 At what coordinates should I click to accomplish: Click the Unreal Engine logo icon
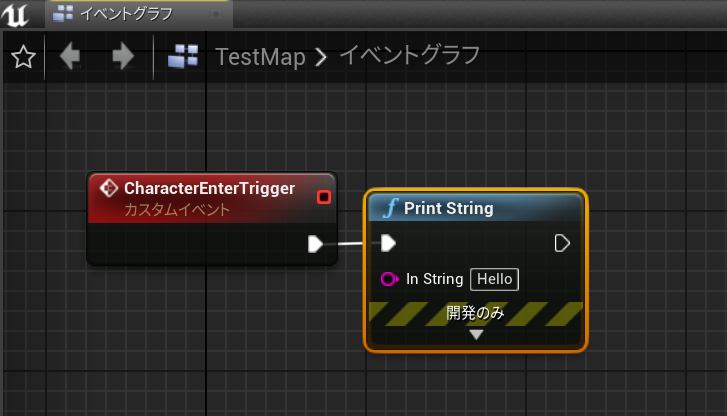(x=15, y=15)
